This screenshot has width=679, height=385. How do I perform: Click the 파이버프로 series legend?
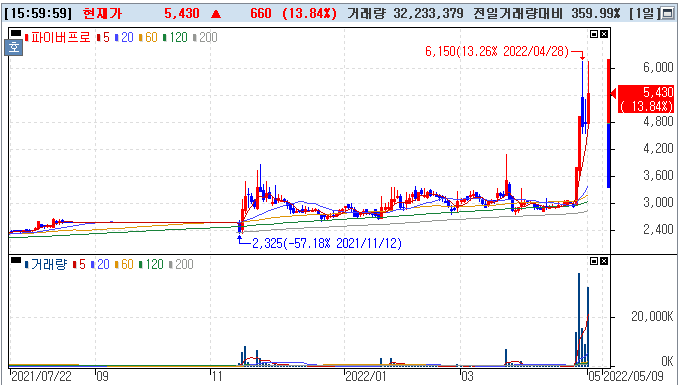58,38
